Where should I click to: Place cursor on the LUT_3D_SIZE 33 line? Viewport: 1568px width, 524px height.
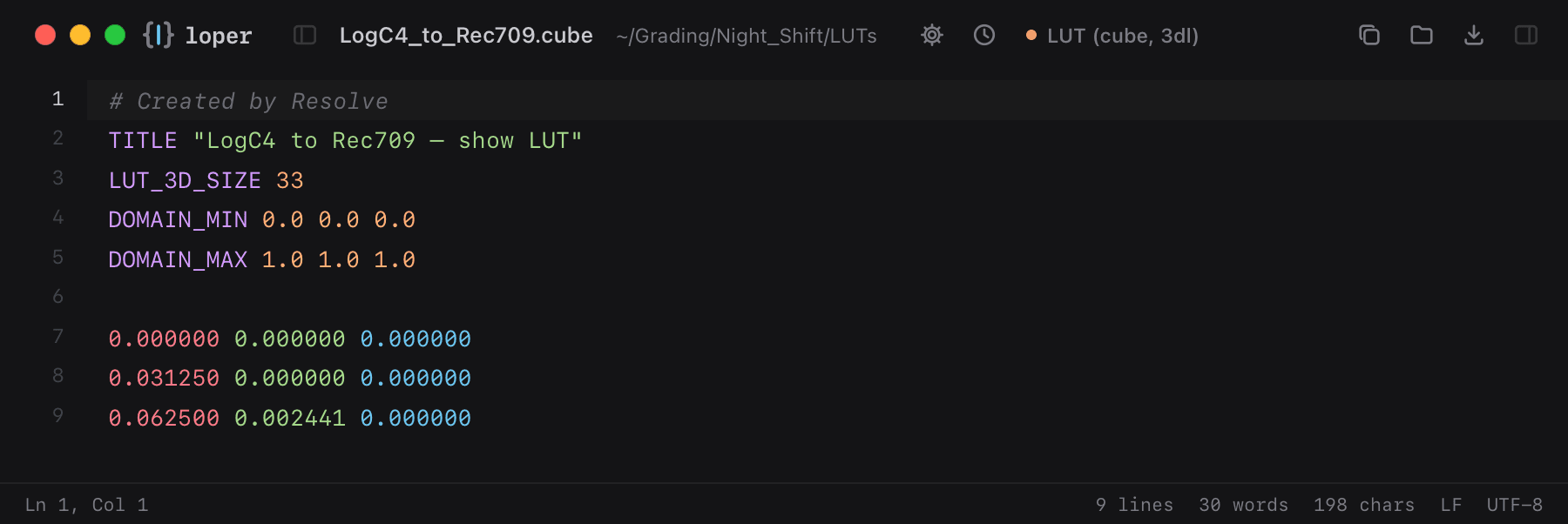(828, 180)
